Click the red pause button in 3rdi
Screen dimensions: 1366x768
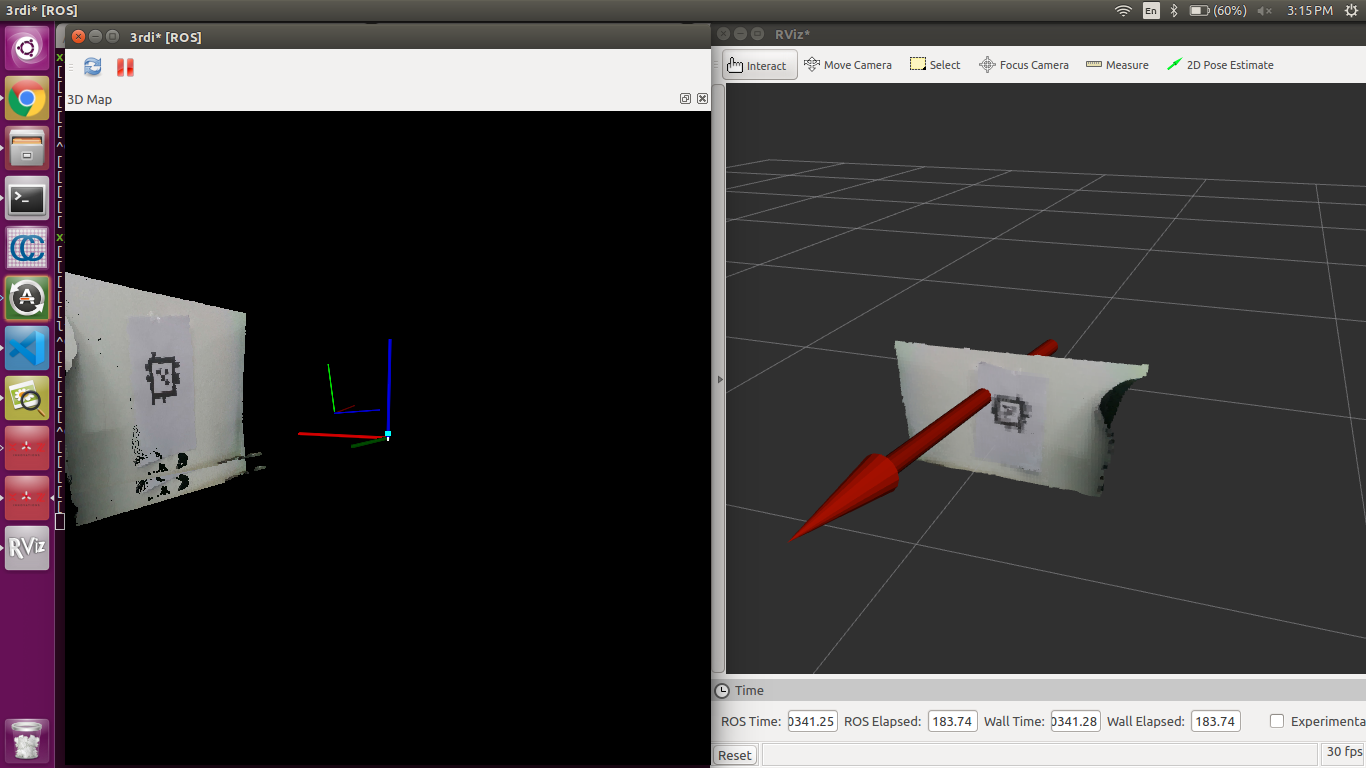point(125,67)
